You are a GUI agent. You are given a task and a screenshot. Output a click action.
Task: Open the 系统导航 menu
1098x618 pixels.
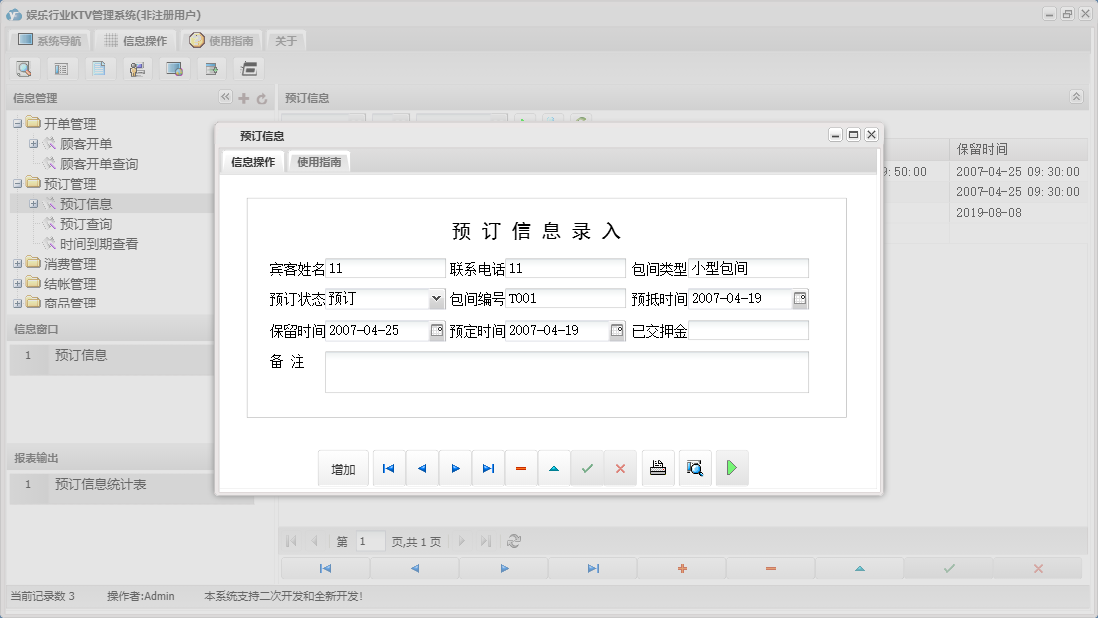coord(48,40)
